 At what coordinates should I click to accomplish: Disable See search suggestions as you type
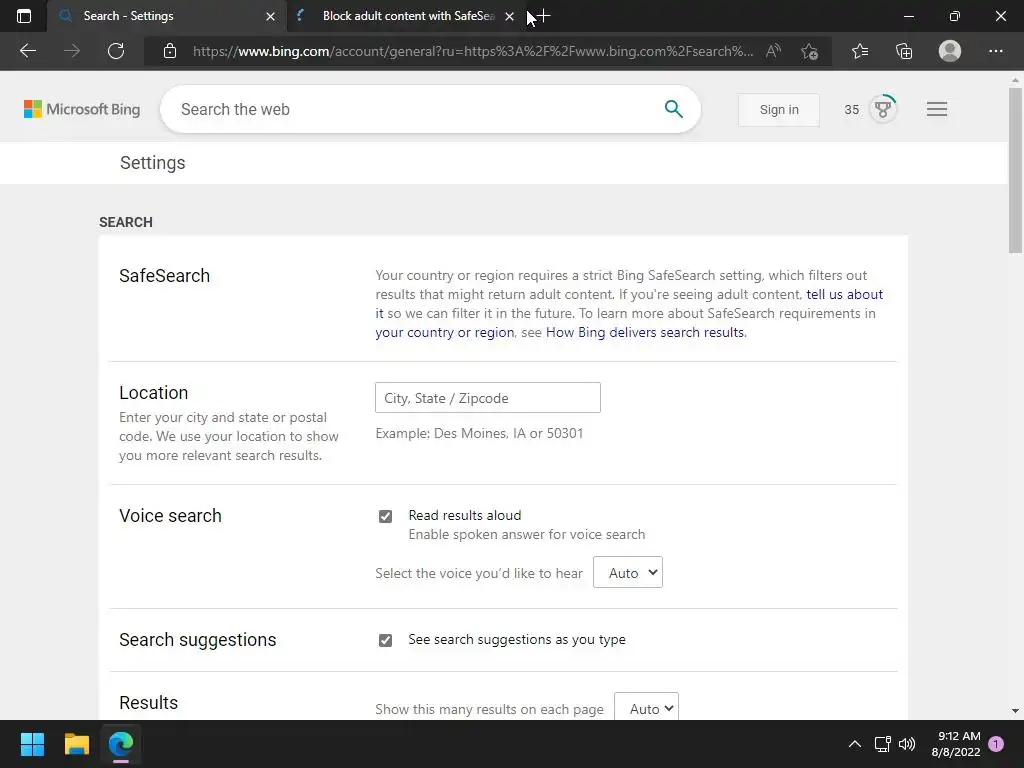(385, 640)
